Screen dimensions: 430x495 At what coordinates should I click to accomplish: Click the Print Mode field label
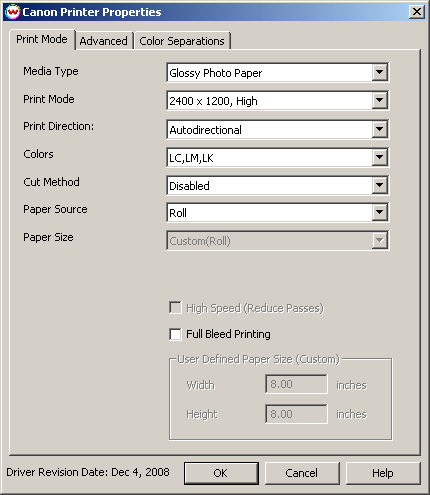49,99
